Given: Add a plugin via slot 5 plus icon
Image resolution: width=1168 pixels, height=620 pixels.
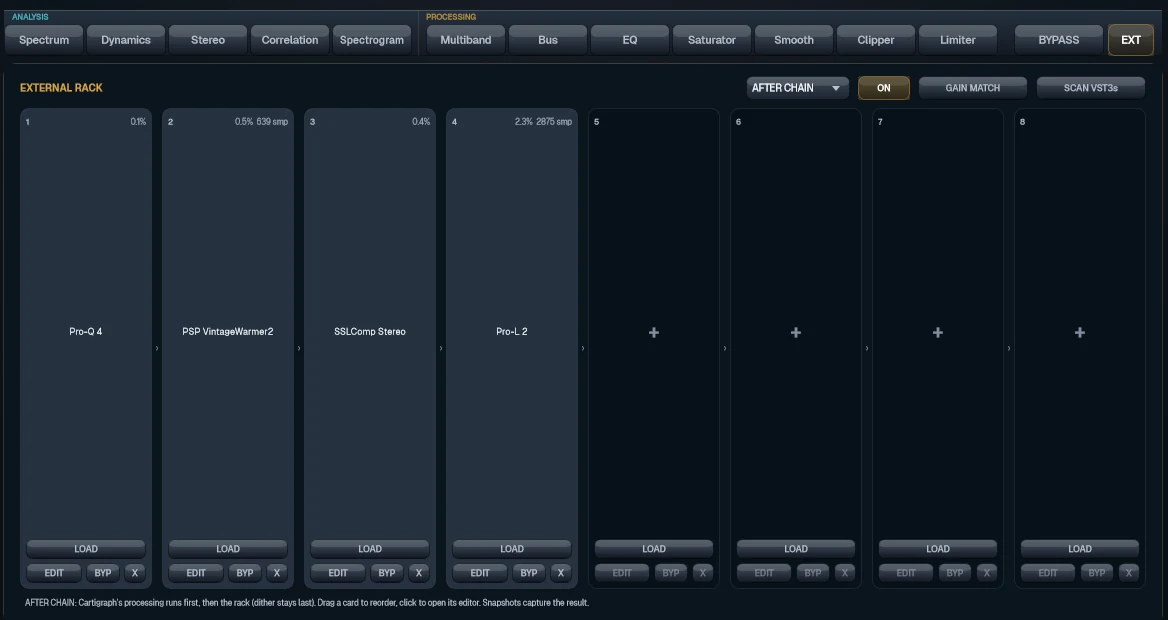Looking at the screenshot, I should [x=653, y=332].
